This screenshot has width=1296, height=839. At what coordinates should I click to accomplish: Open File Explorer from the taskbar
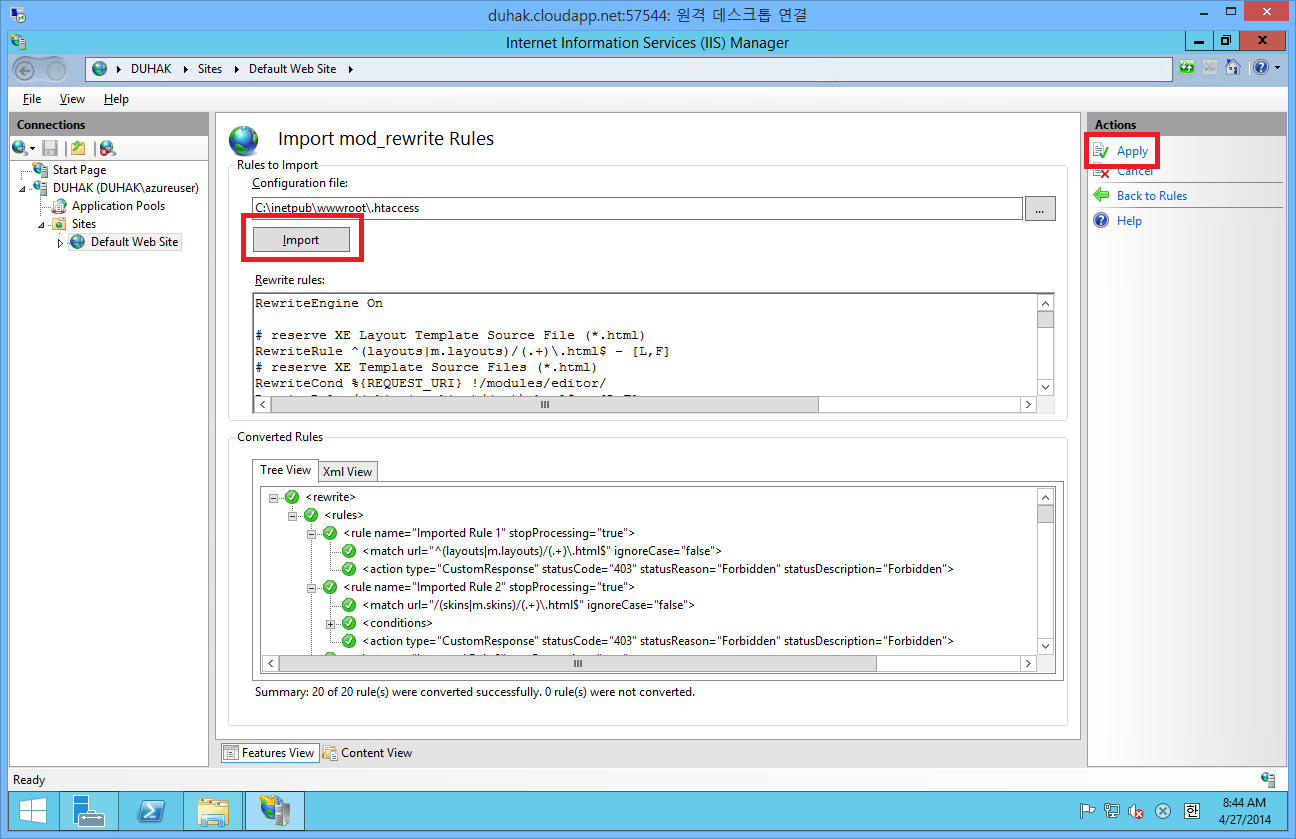point(214,811)
